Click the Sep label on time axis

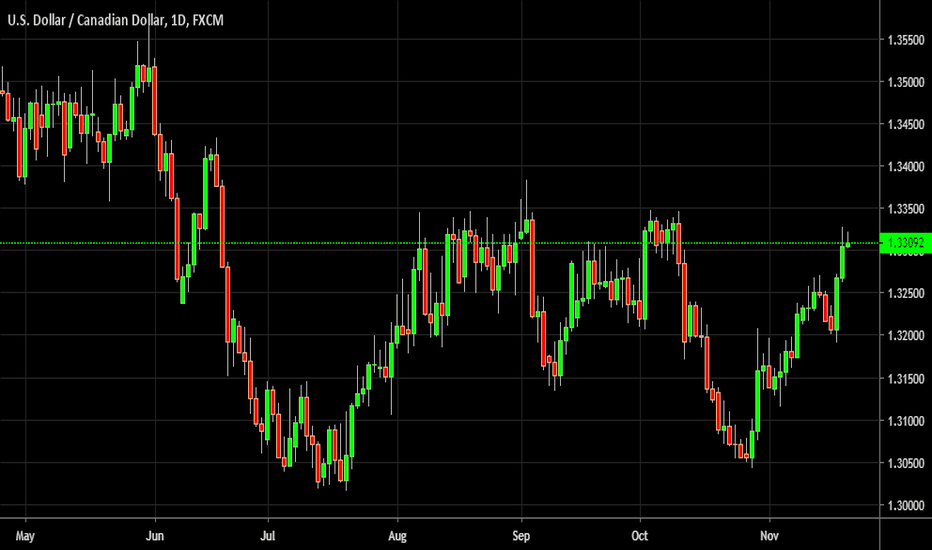click(521, 536)
